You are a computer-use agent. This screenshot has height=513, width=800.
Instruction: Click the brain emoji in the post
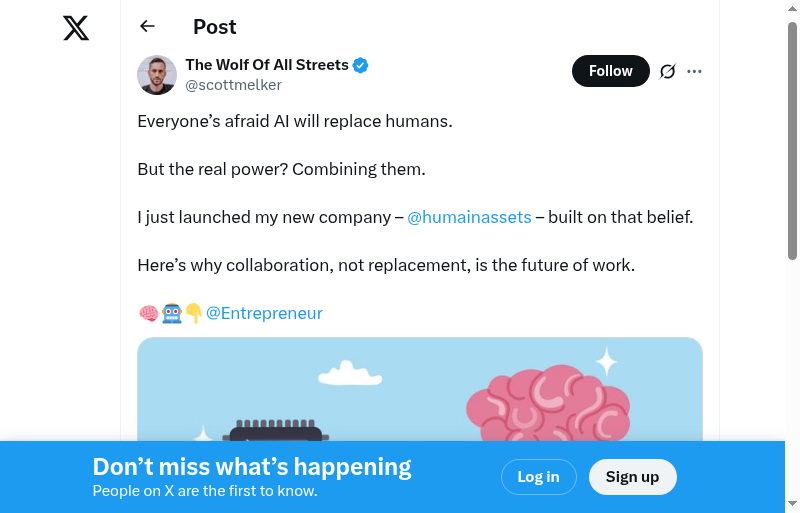coord(148,314)
